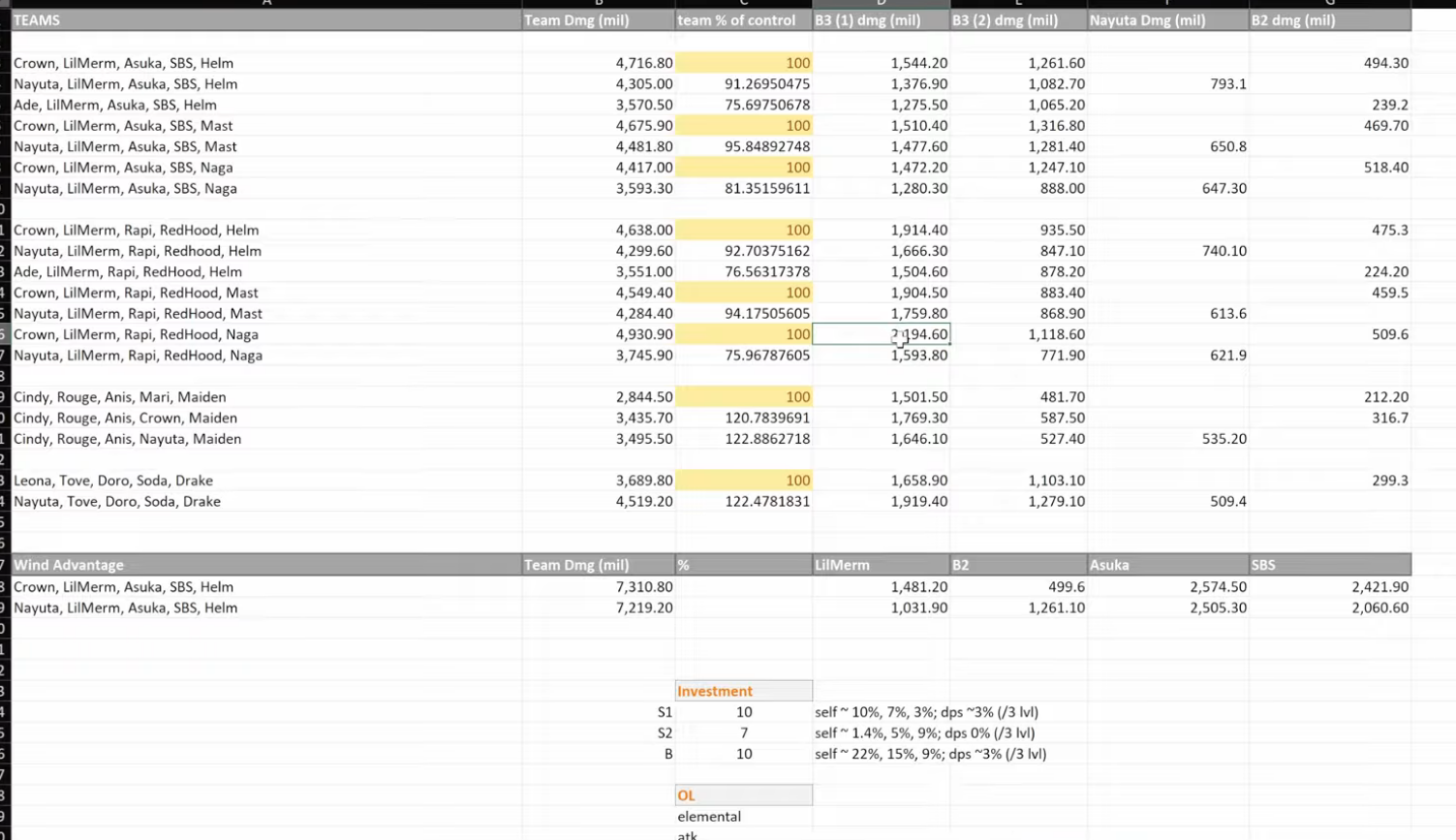Screen dimensions: 1456x840
Task: Select the team damage cell 4,716.80
Action: (599, 63)
